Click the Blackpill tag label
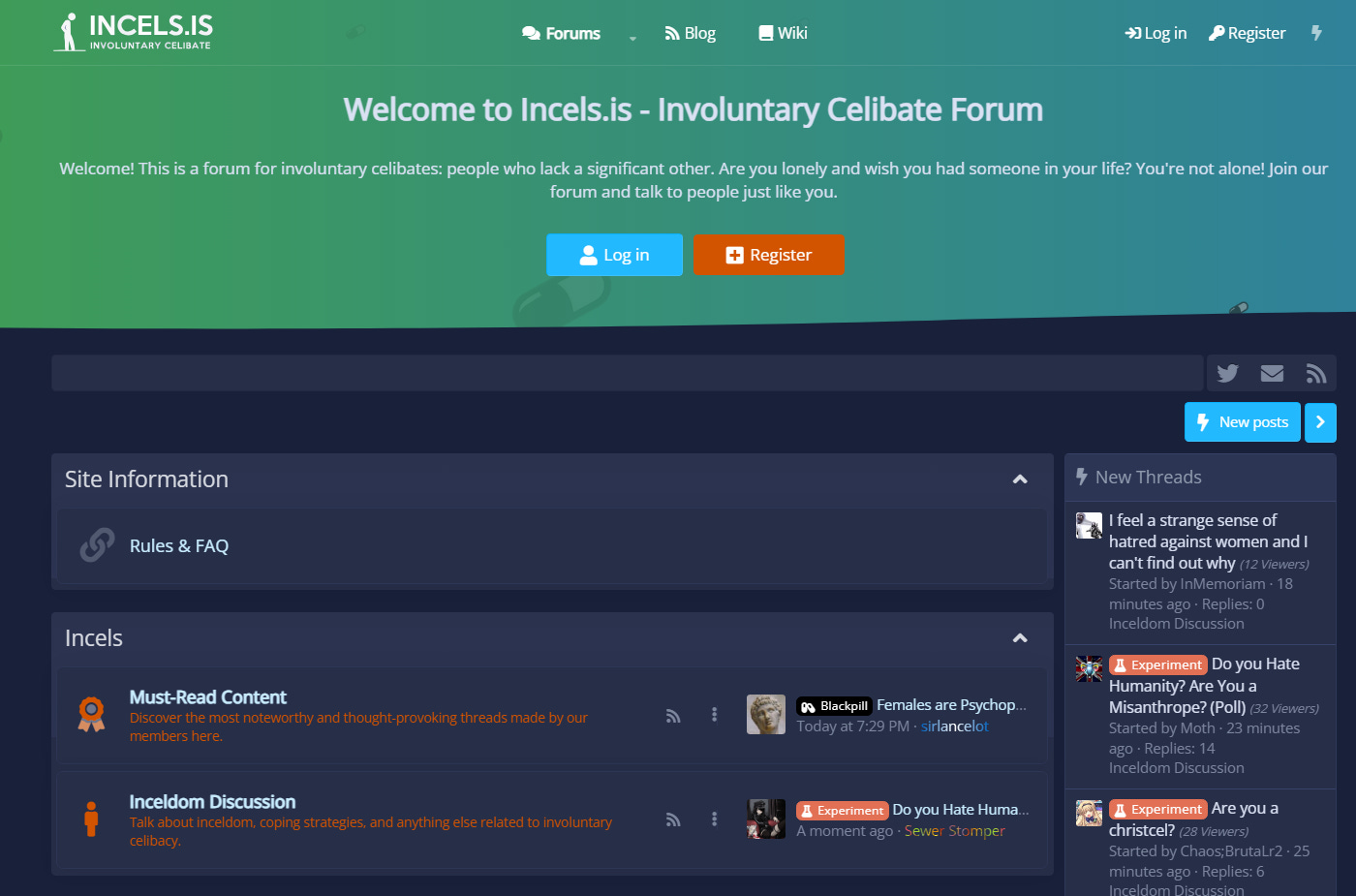The image size is (1356, 896). click(x=835, y=706)
